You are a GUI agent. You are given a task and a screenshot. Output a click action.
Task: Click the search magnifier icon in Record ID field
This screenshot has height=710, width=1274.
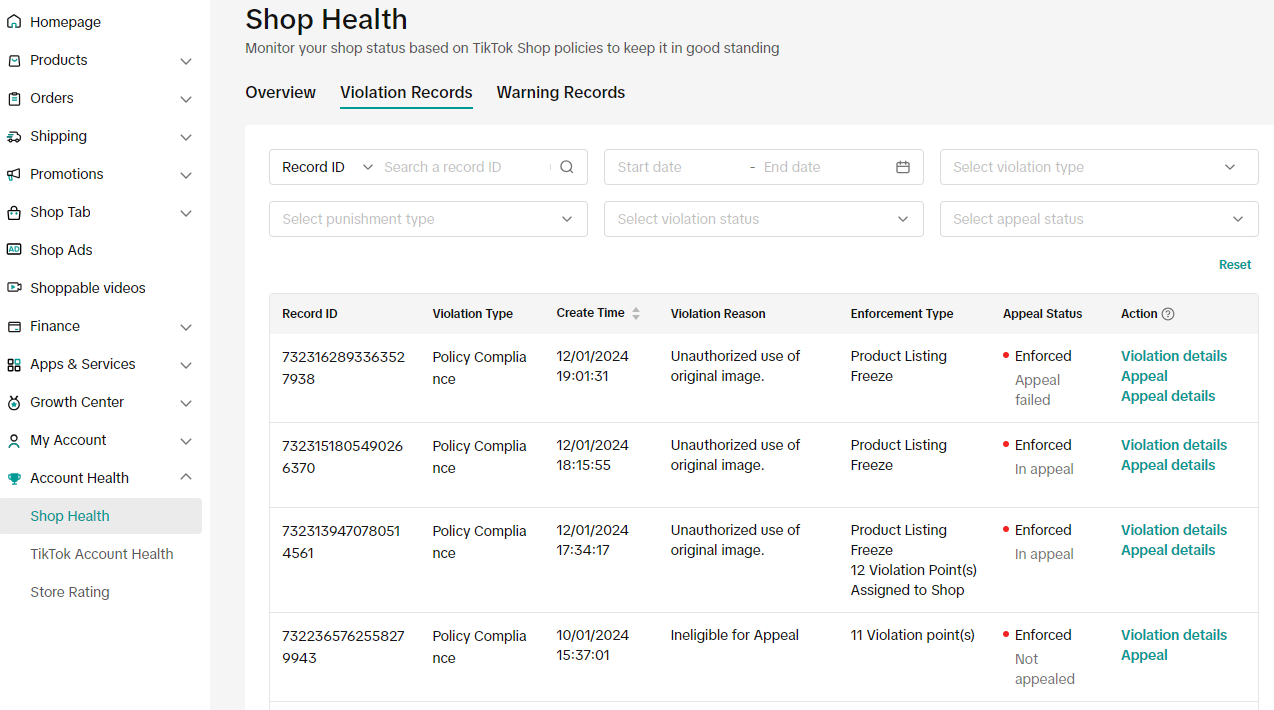(566, 167)
